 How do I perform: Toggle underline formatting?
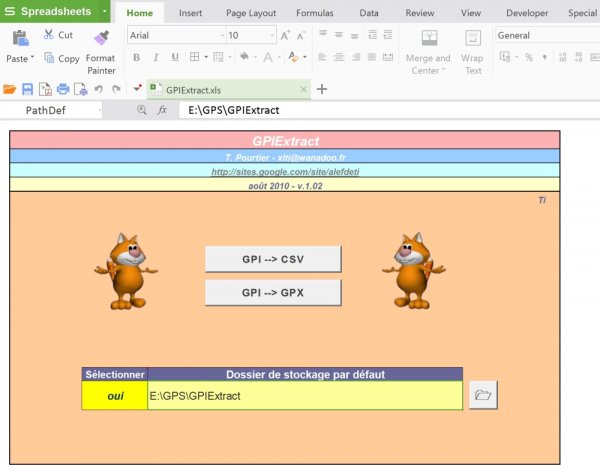175,58
